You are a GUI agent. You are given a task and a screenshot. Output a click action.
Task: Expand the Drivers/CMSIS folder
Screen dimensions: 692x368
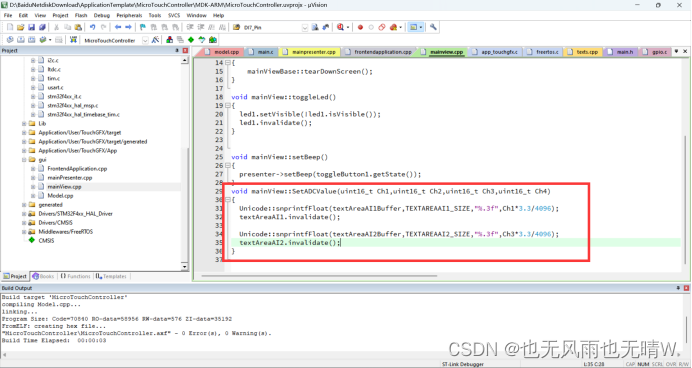[x=24, y=223]
